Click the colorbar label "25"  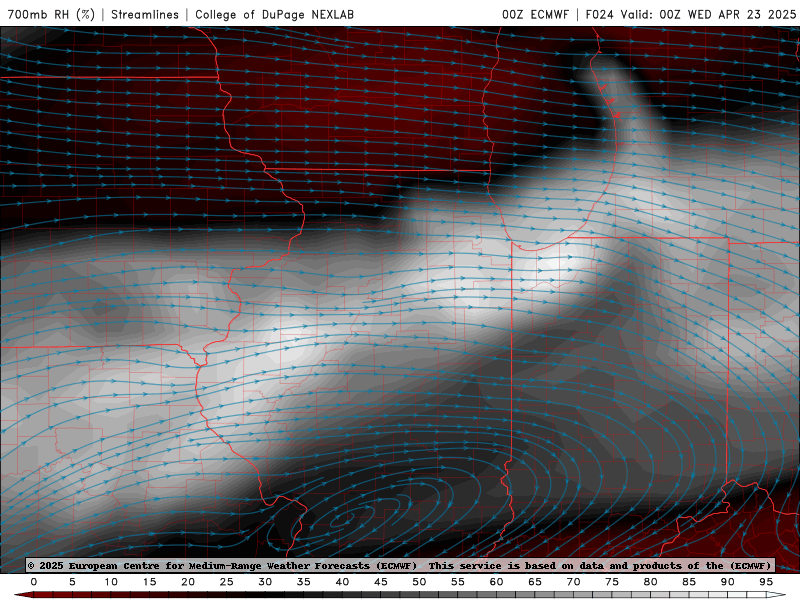tap(227, 582)
